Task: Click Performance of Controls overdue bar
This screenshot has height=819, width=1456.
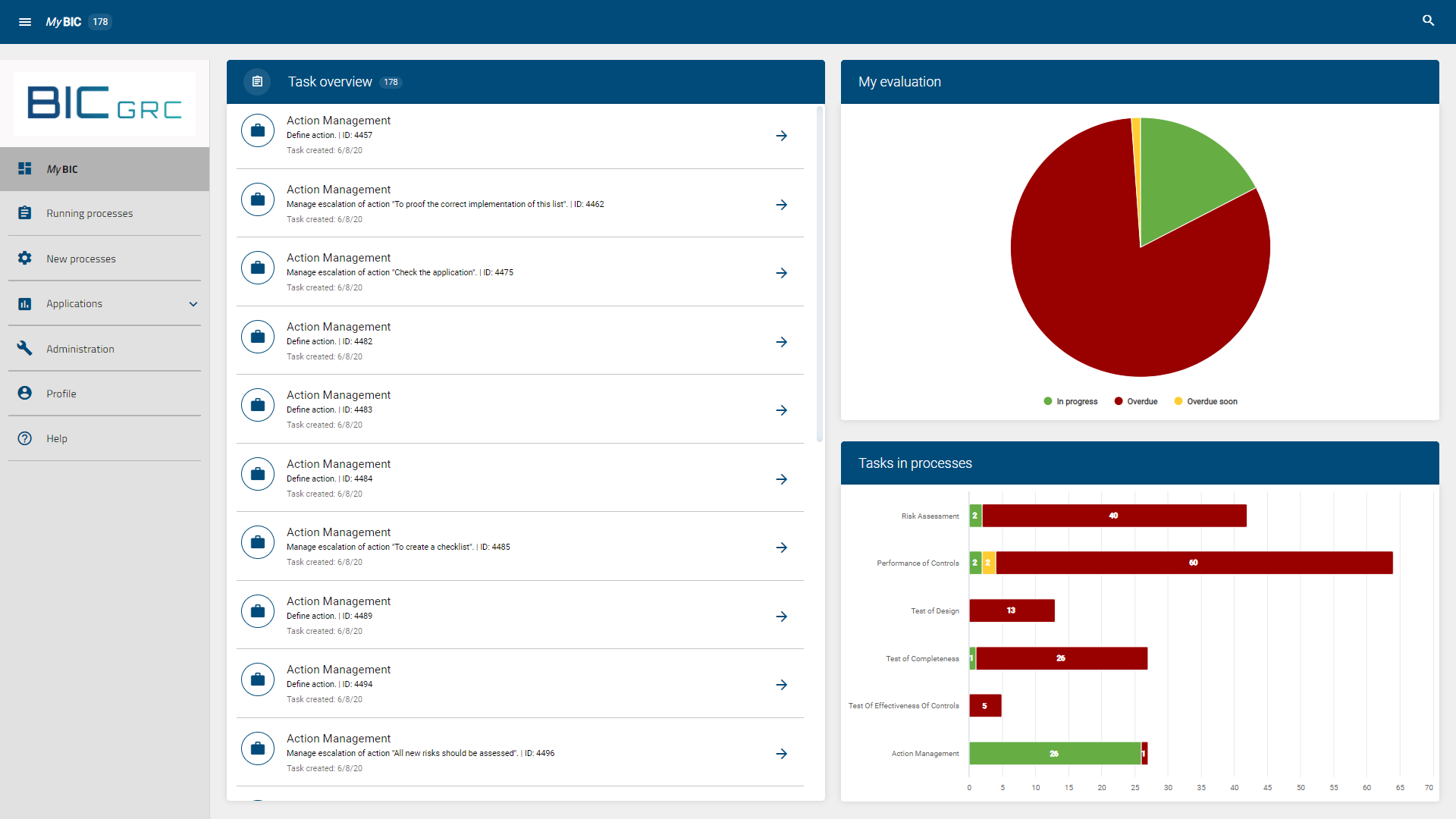Action: pos(1194,563)
